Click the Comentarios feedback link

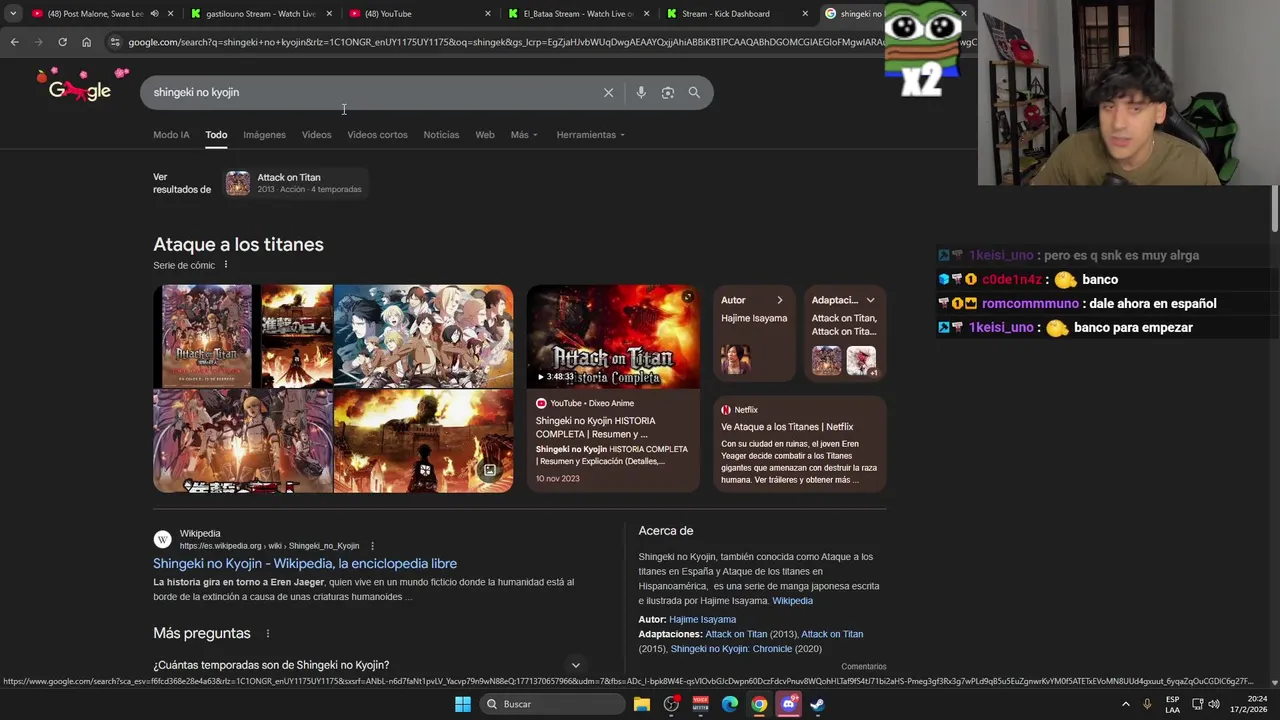[863, 667]
